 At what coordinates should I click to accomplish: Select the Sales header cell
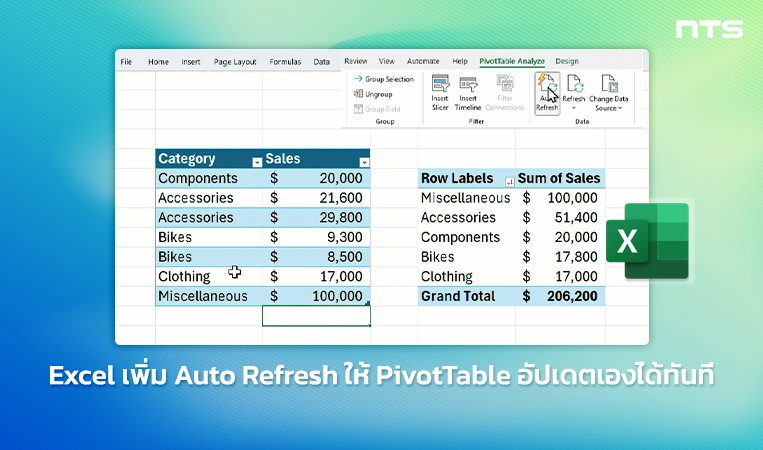tap(316, 159)
